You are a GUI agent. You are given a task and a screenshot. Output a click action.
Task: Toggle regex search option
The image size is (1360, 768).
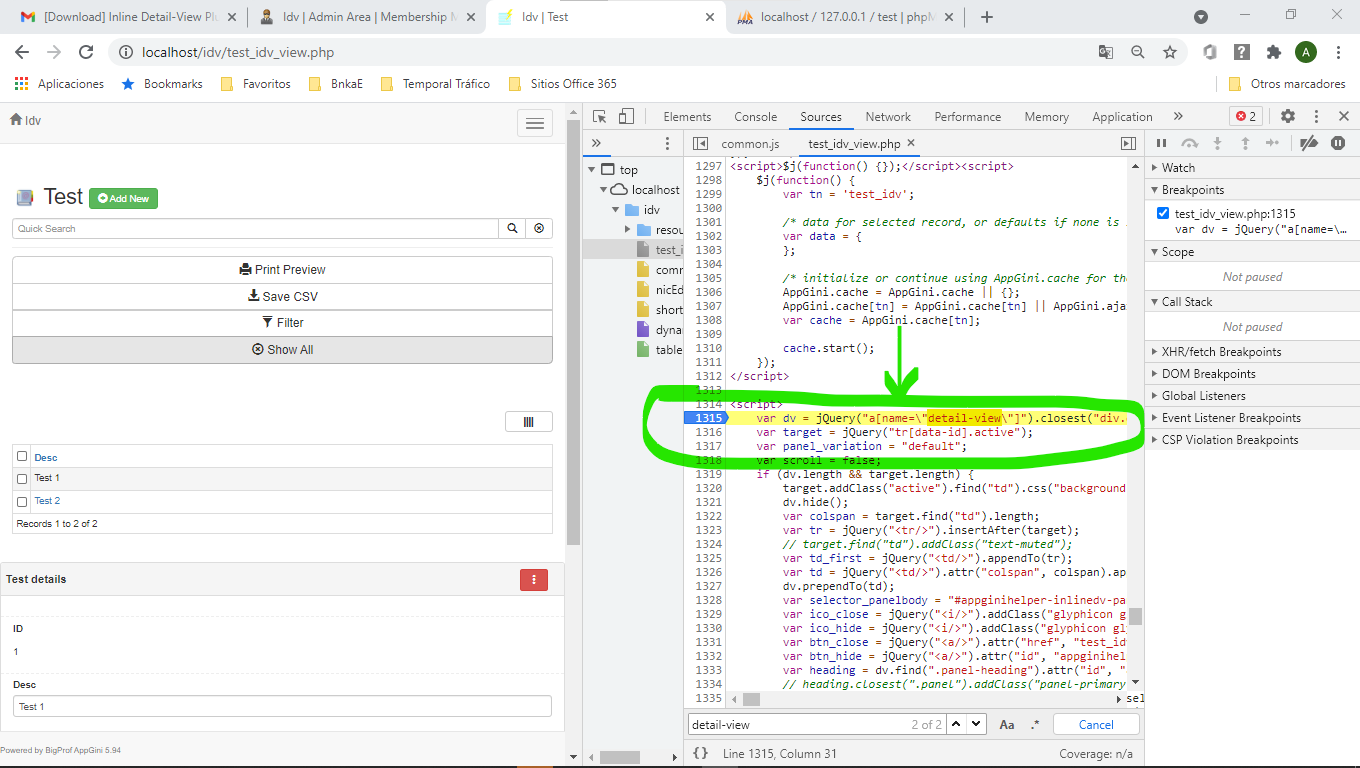pos(1035,725)
